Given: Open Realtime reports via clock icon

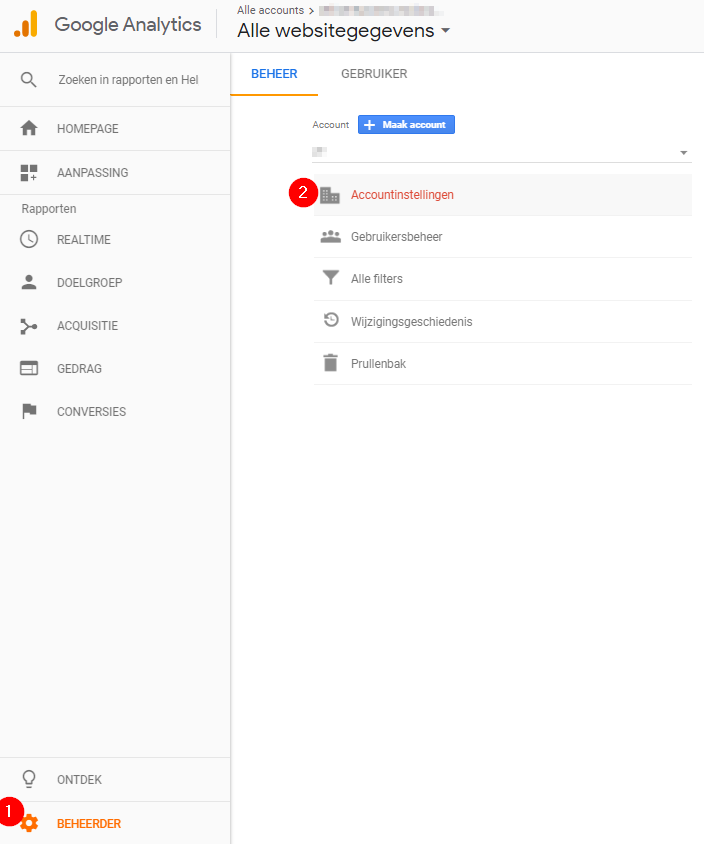Looking at the screenshot, I should 29,240.
